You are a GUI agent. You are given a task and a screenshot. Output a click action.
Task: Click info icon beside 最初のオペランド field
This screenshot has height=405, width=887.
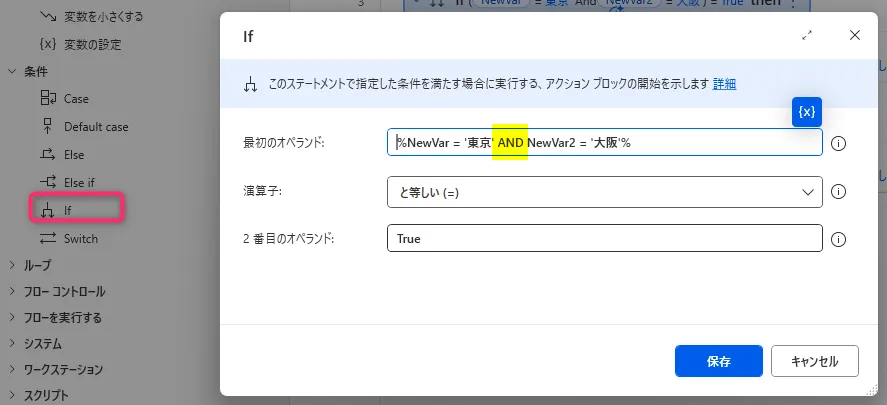point(839,143)
